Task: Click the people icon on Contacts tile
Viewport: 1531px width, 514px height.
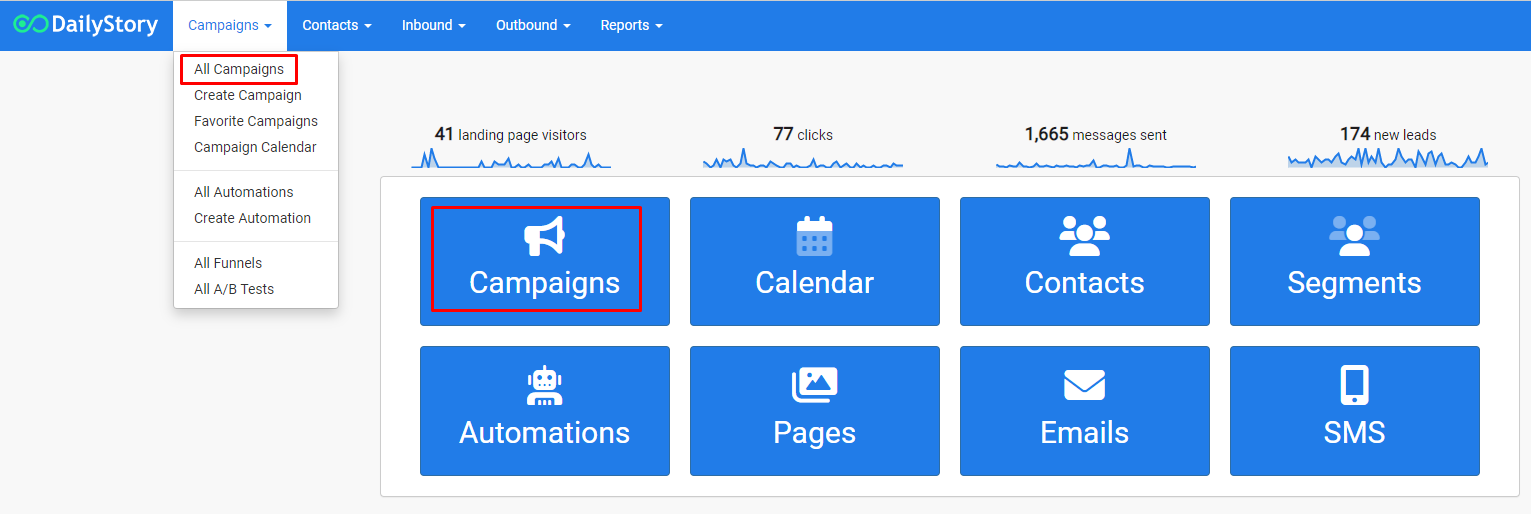Action: pos(1084,236)
